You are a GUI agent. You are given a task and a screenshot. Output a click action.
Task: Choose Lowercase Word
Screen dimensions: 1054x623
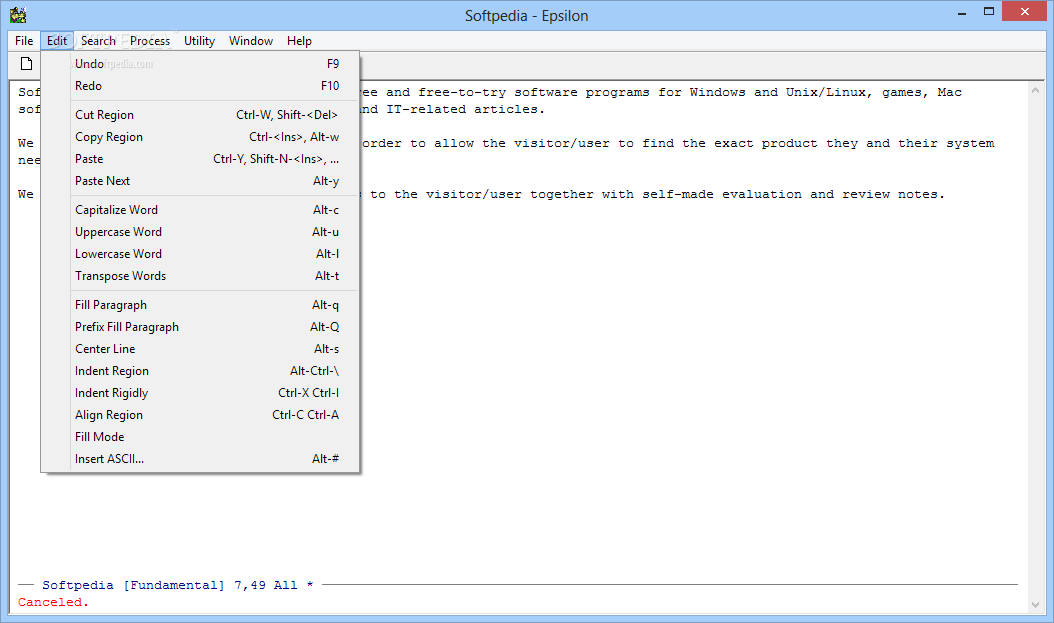tap(200, 254)
